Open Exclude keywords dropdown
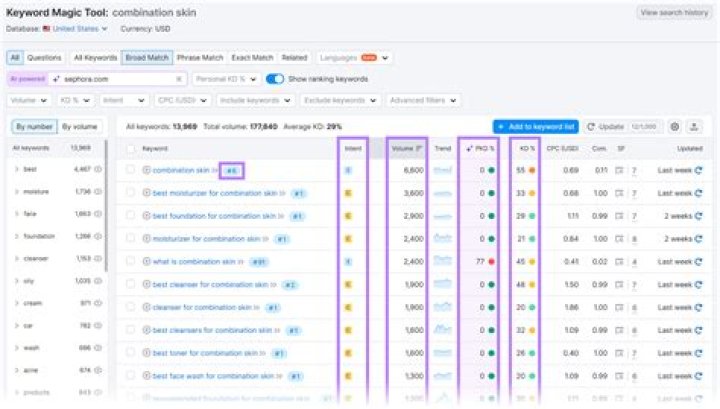The image size is (720, 409). (x=340, y=100)
